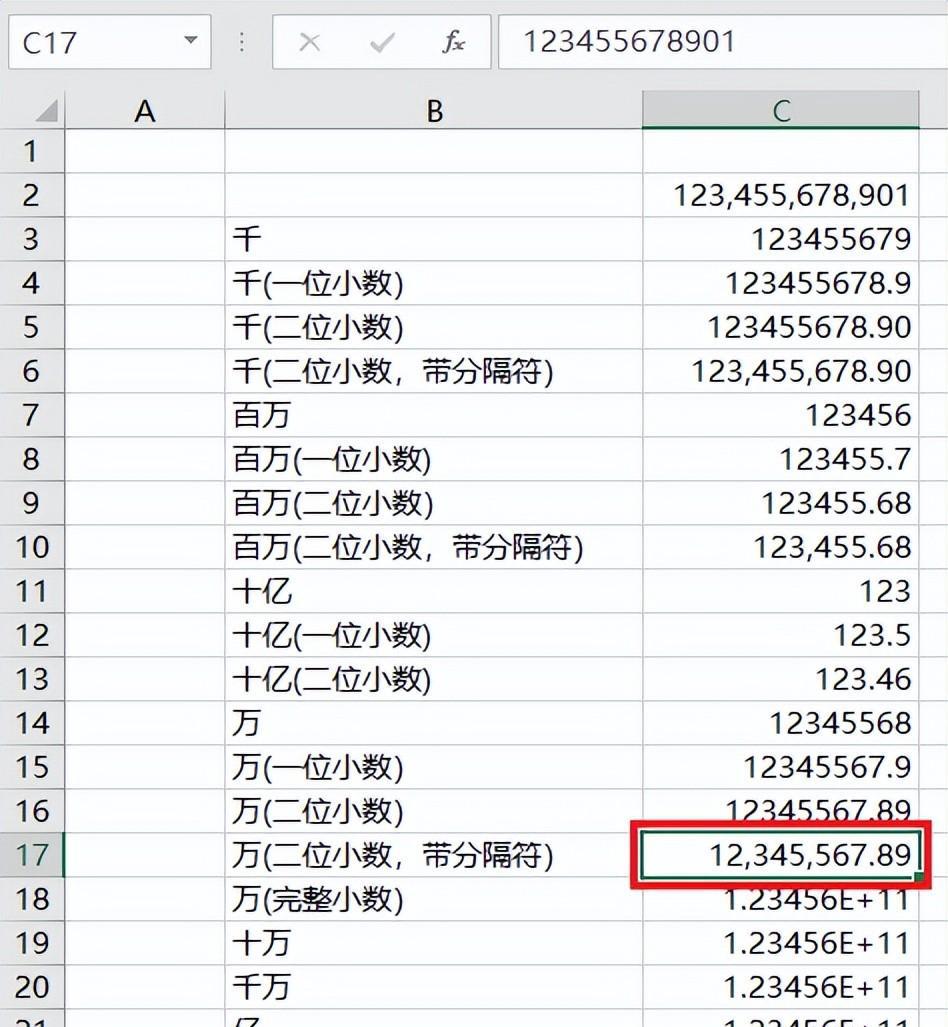Viewport: 948px width, 1027px height.
Task: Click cell with value 12345568
Action: pyautogui.click(x=781, y=723)
